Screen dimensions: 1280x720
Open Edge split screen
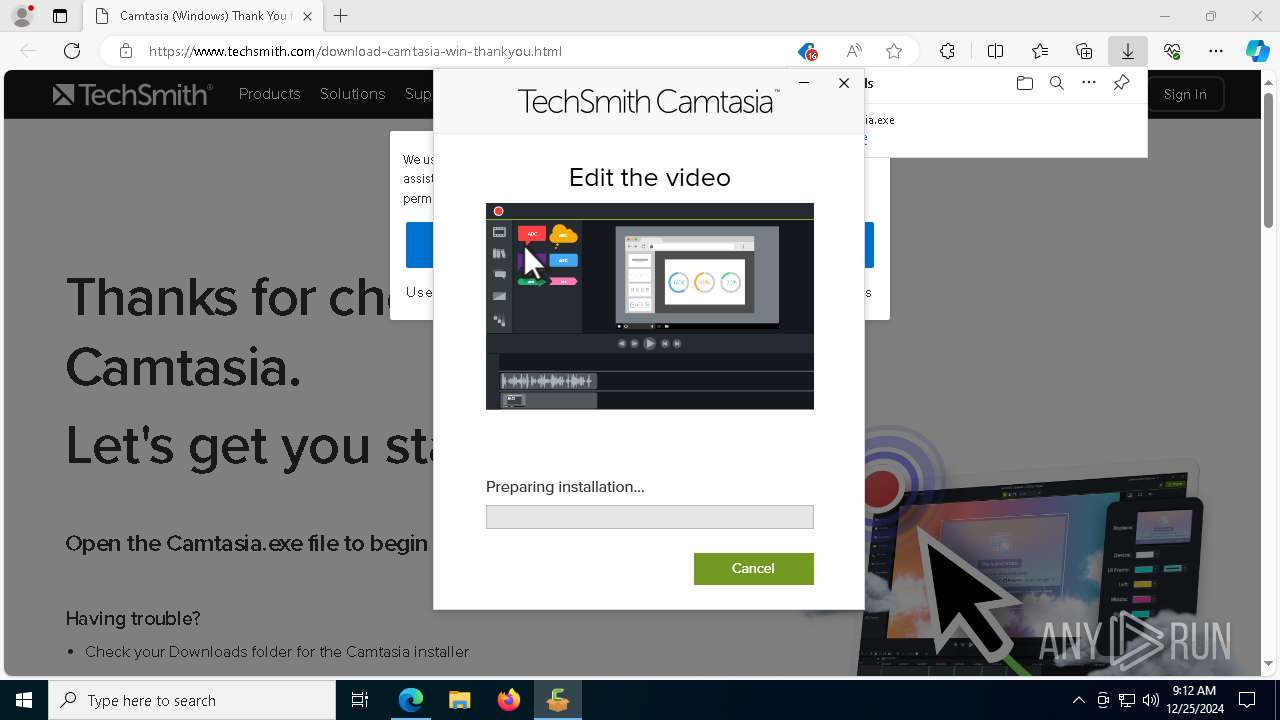pos(995,51)
